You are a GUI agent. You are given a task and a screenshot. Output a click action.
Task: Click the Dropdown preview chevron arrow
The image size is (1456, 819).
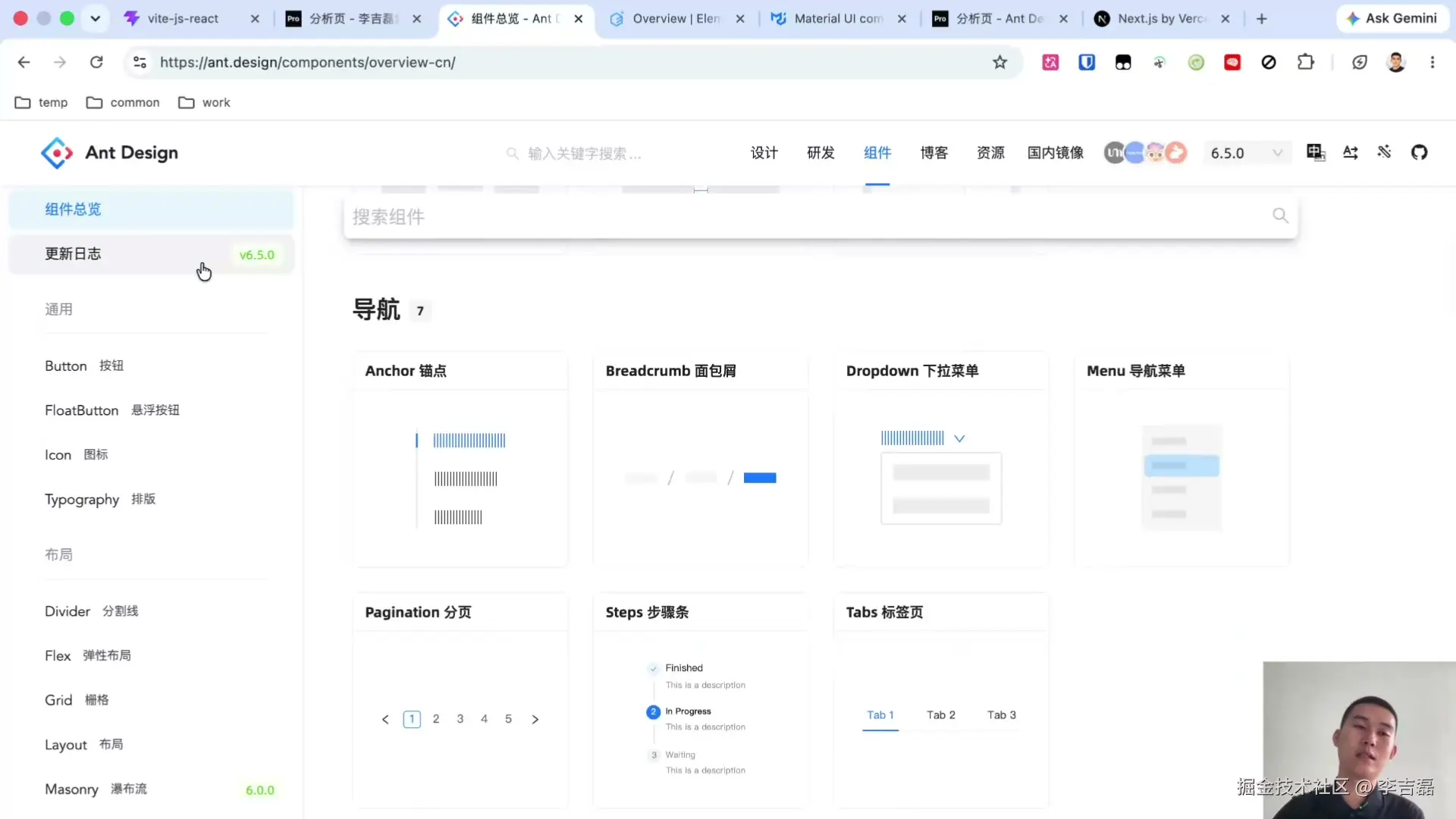coord(959,438)
